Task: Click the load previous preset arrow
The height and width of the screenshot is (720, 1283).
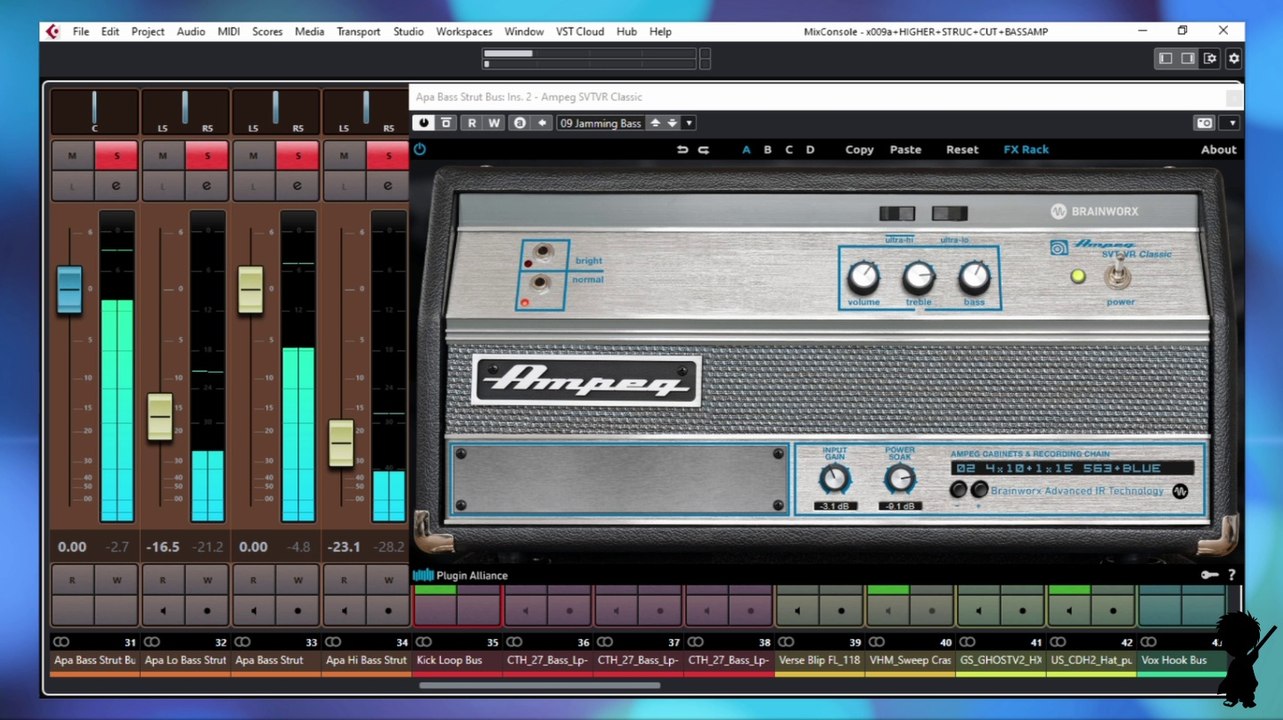Action: tap(656, 123)
